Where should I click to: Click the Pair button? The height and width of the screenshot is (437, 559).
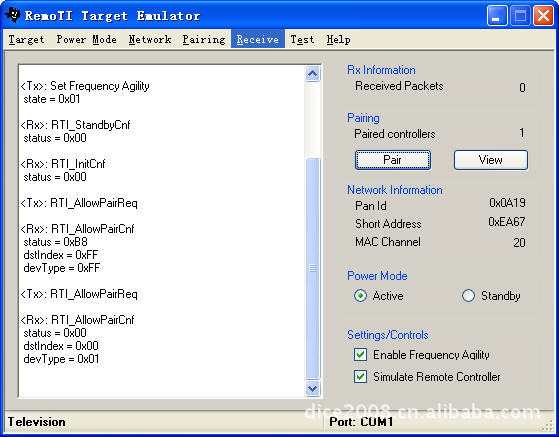(393, 160)
